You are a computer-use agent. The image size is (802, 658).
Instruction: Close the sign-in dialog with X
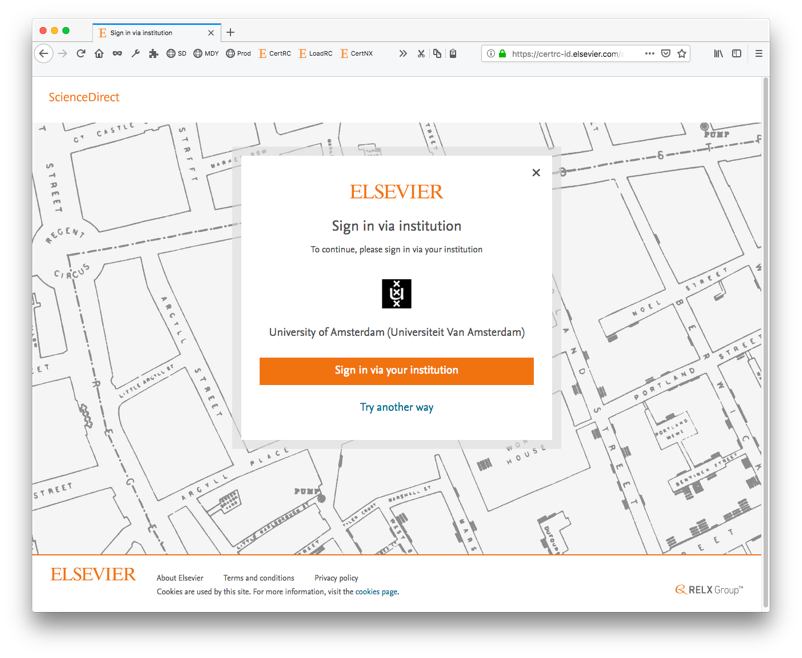[536, 172]
